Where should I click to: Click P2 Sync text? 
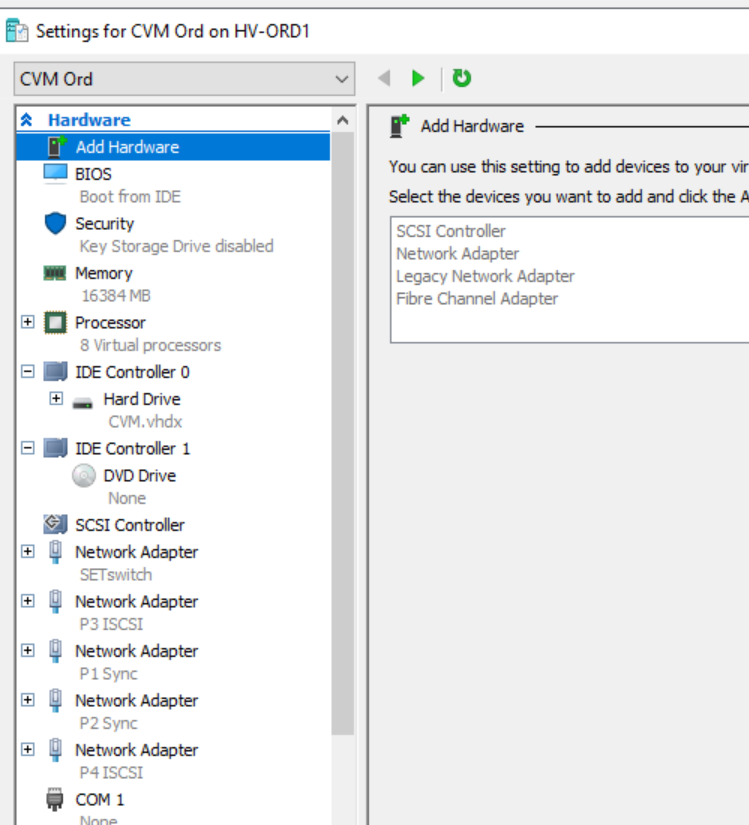(109, 723)
